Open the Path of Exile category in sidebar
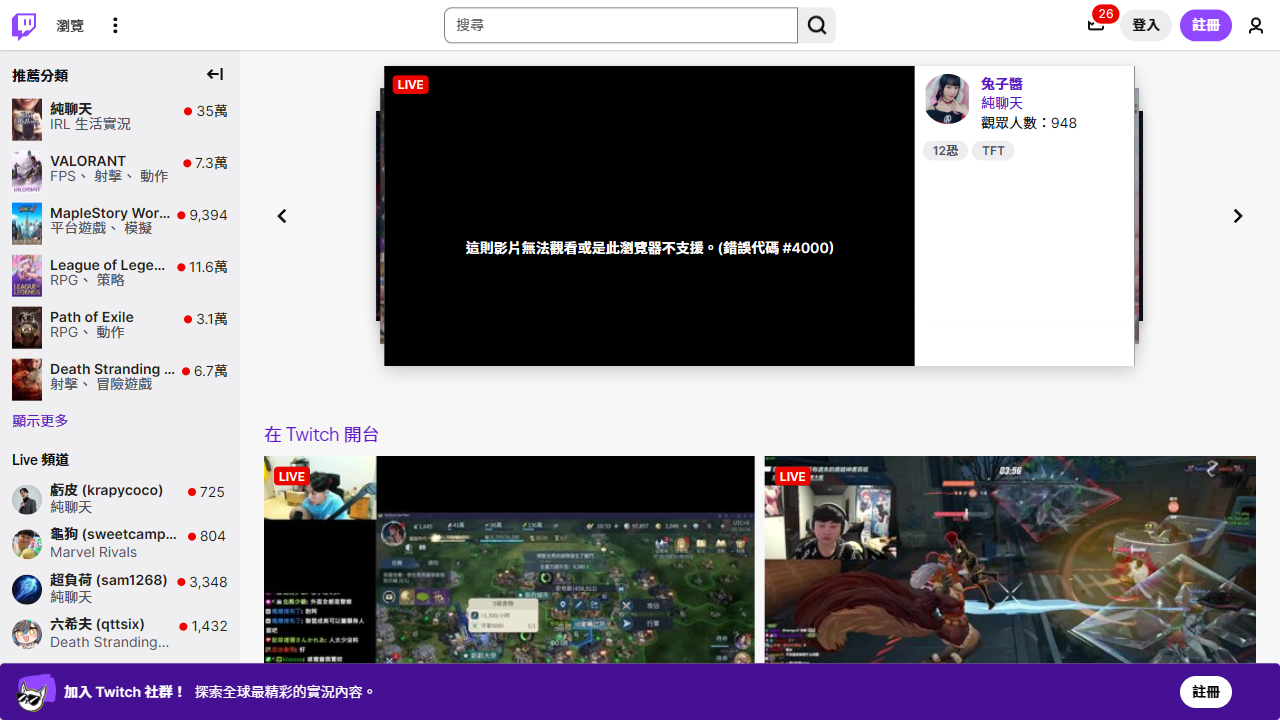 pyautogui.click(x=26, y=327)
